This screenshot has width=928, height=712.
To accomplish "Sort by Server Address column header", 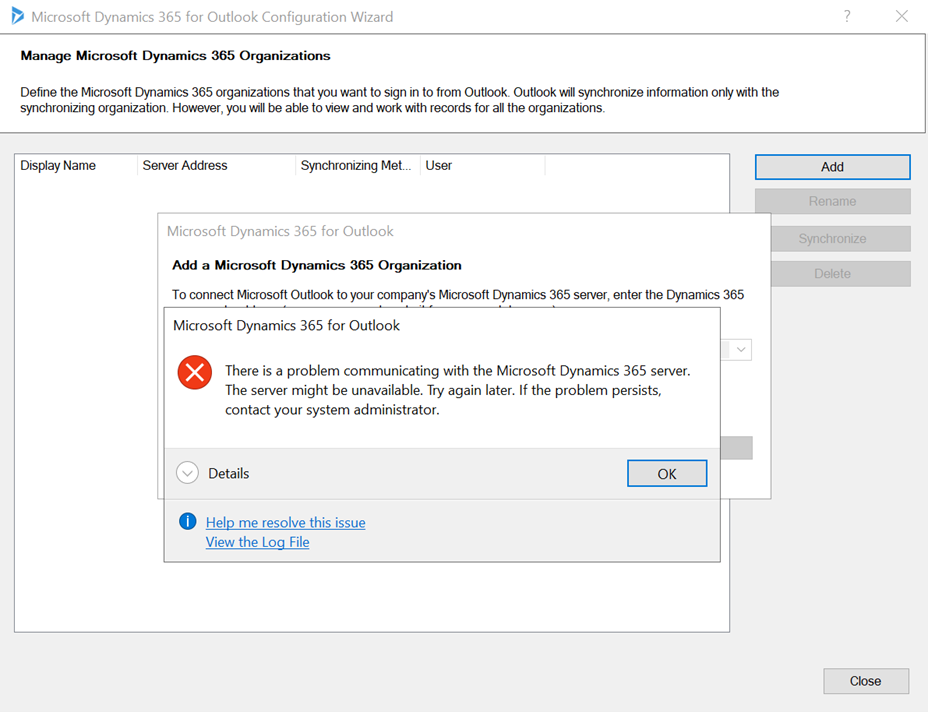I will coord(216,166).
